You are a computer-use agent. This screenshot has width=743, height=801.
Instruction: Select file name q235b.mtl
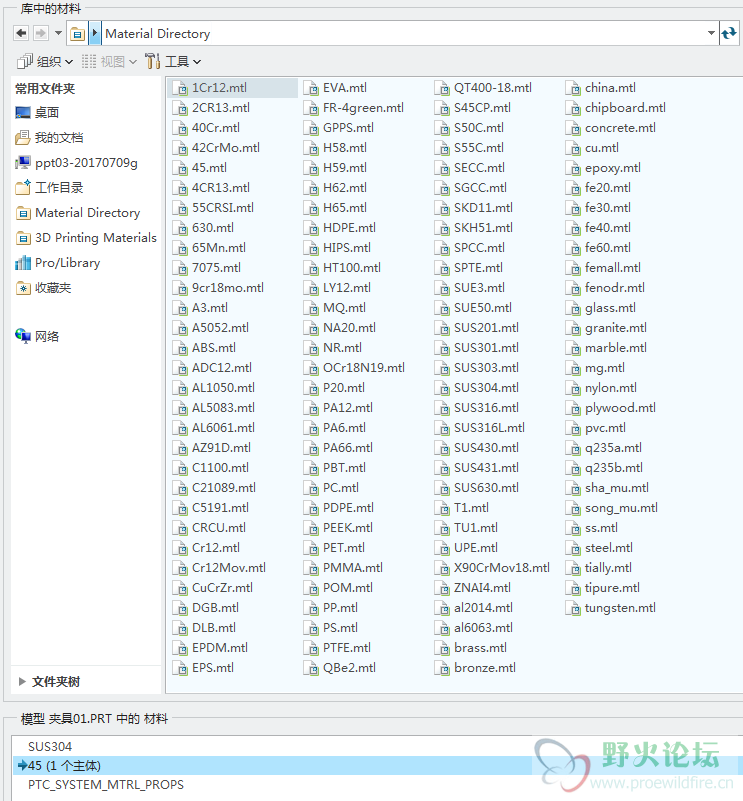click(614, 468)
